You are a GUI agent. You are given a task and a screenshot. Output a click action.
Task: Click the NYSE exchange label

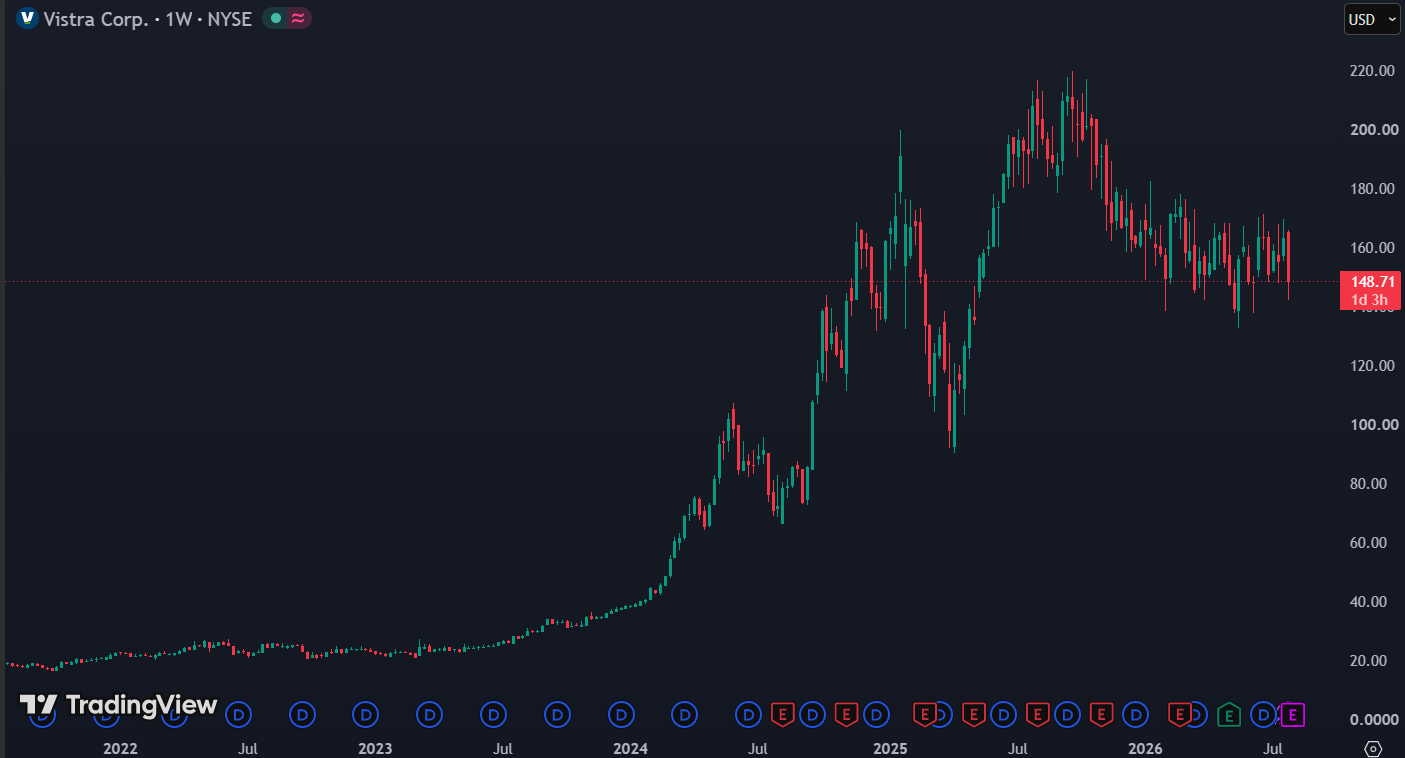coord(228,18)
